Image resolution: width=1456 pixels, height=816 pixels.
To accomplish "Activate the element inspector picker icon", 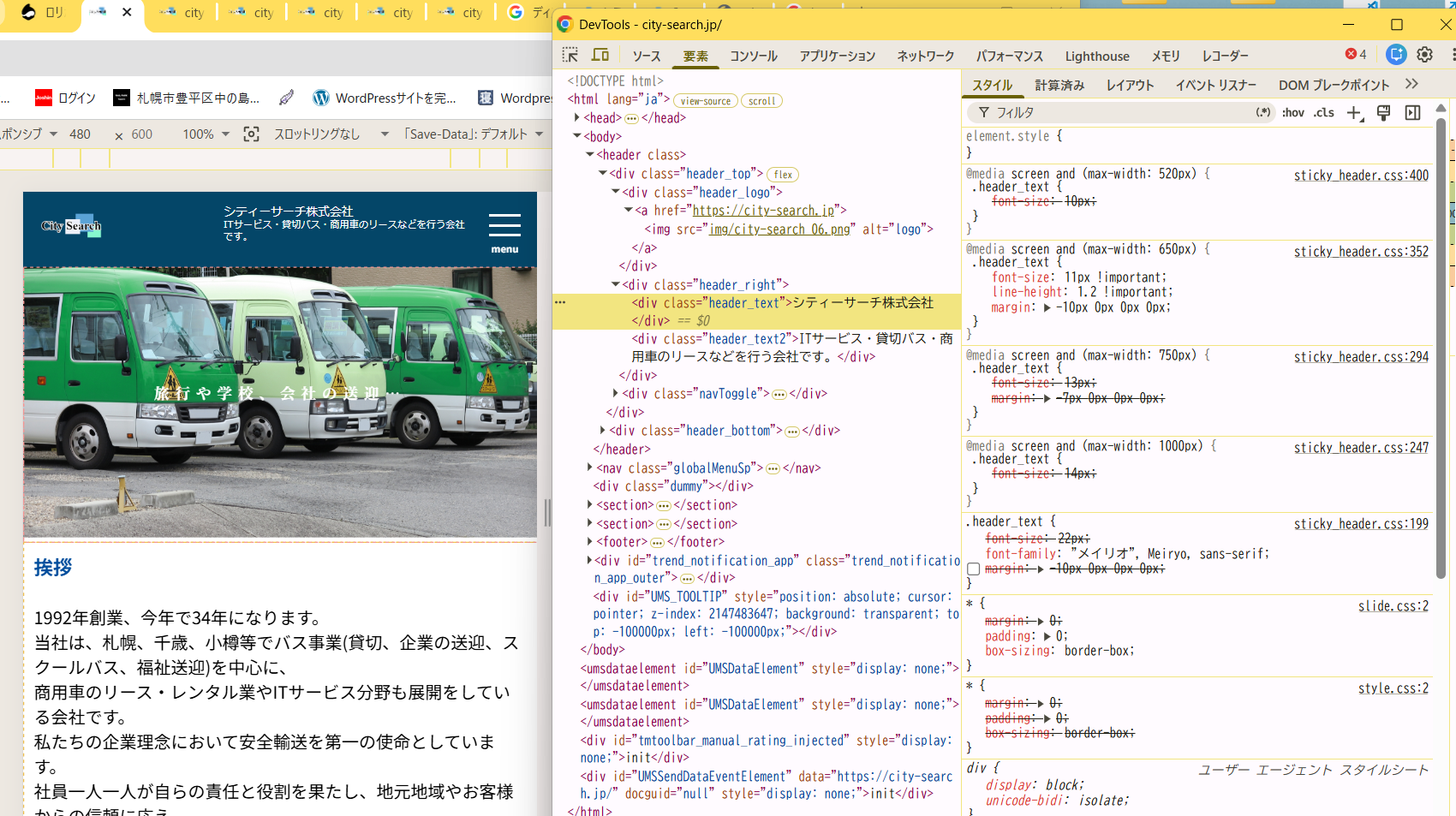I will click(x=570, y=56).
